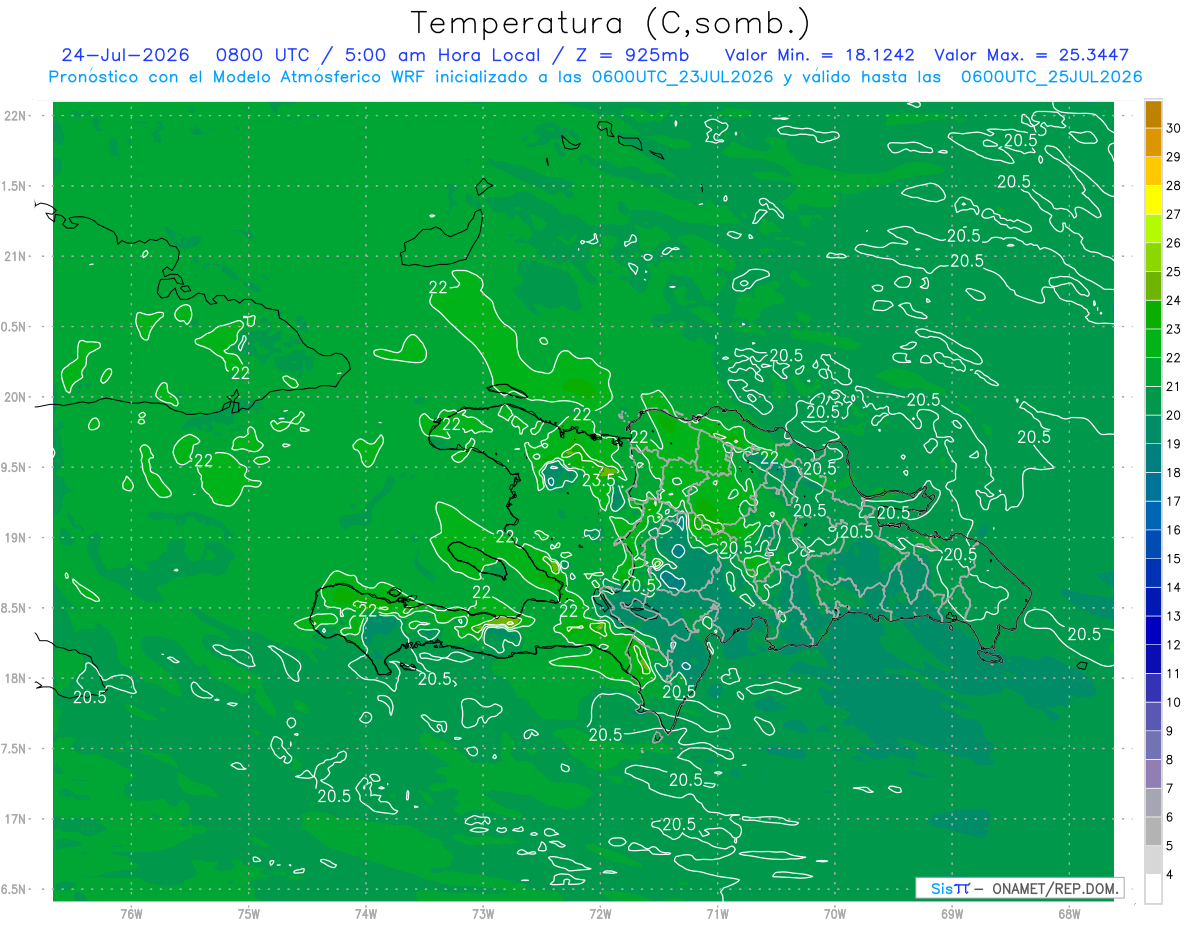Pick the yellow swatch between 27 and 28

1153,200
